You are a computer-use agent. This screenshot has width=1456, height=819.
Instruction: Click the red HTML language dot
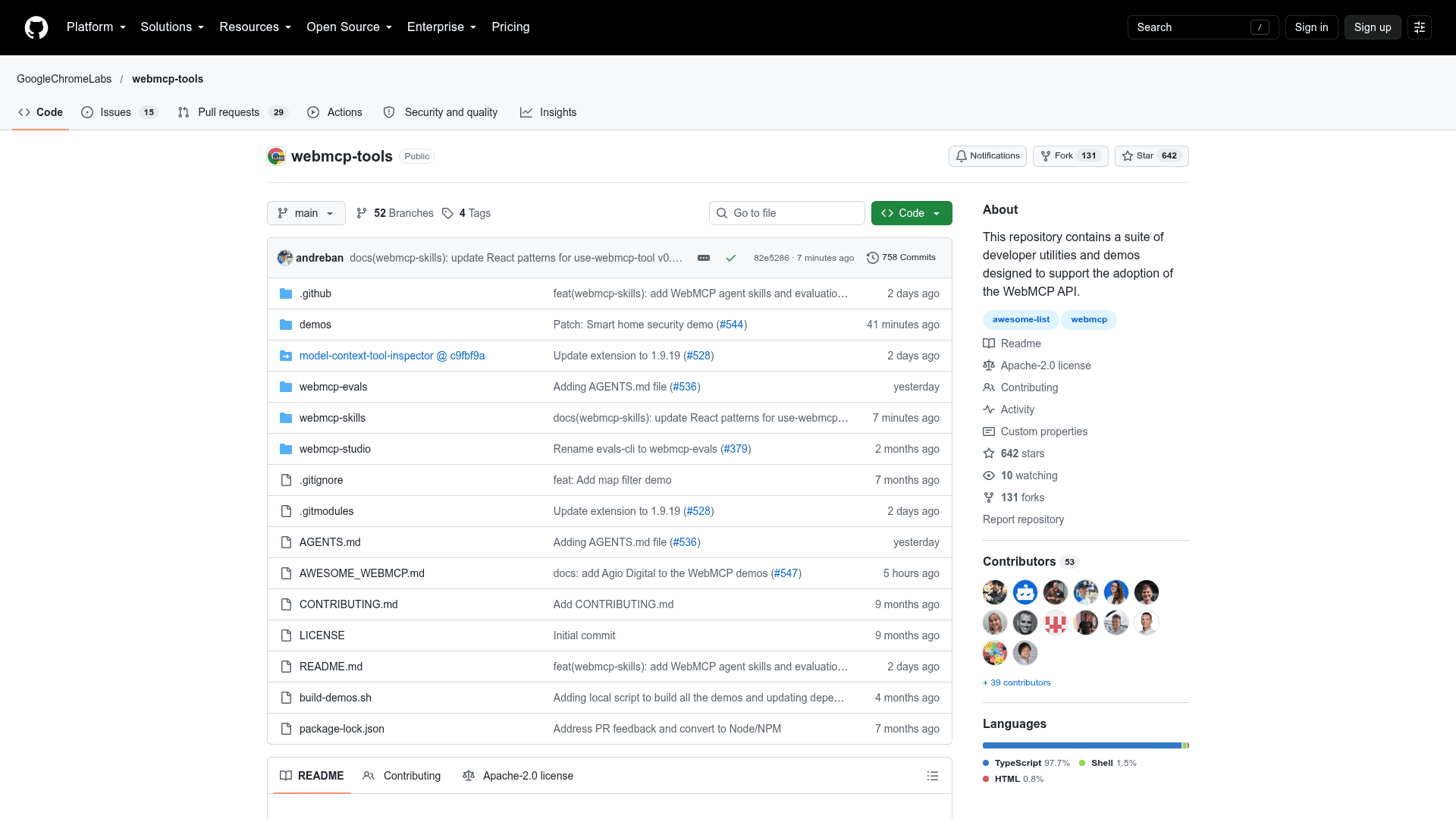pyautogui.click(x=986, y=780)
